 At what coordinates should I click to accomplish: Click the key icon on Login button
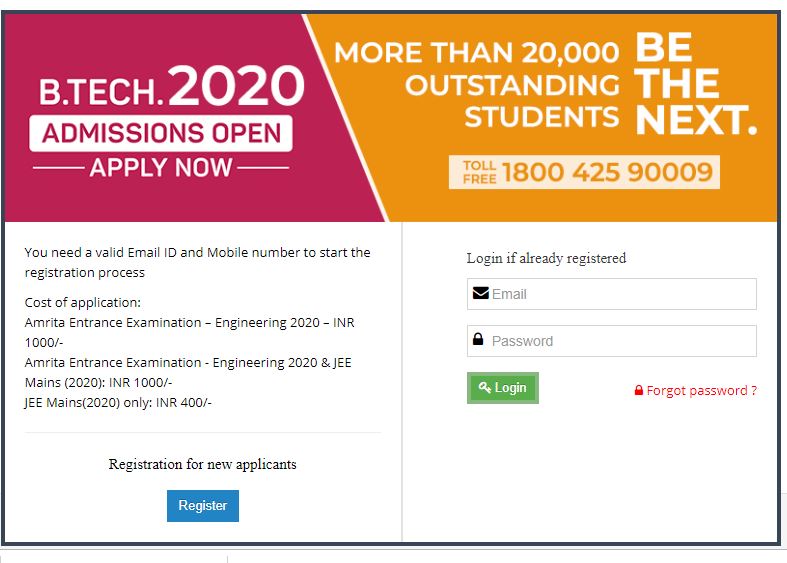click(x=485, y=388)
